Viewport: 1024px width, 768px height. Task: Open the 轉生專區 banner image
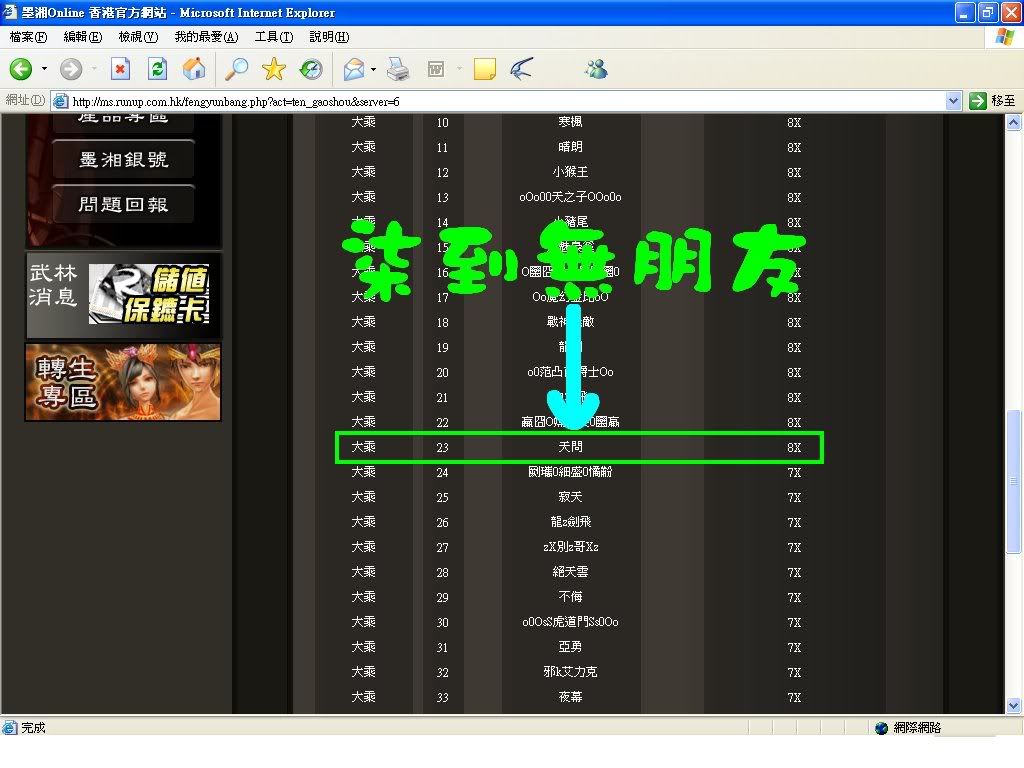click(x=123, y=382)
